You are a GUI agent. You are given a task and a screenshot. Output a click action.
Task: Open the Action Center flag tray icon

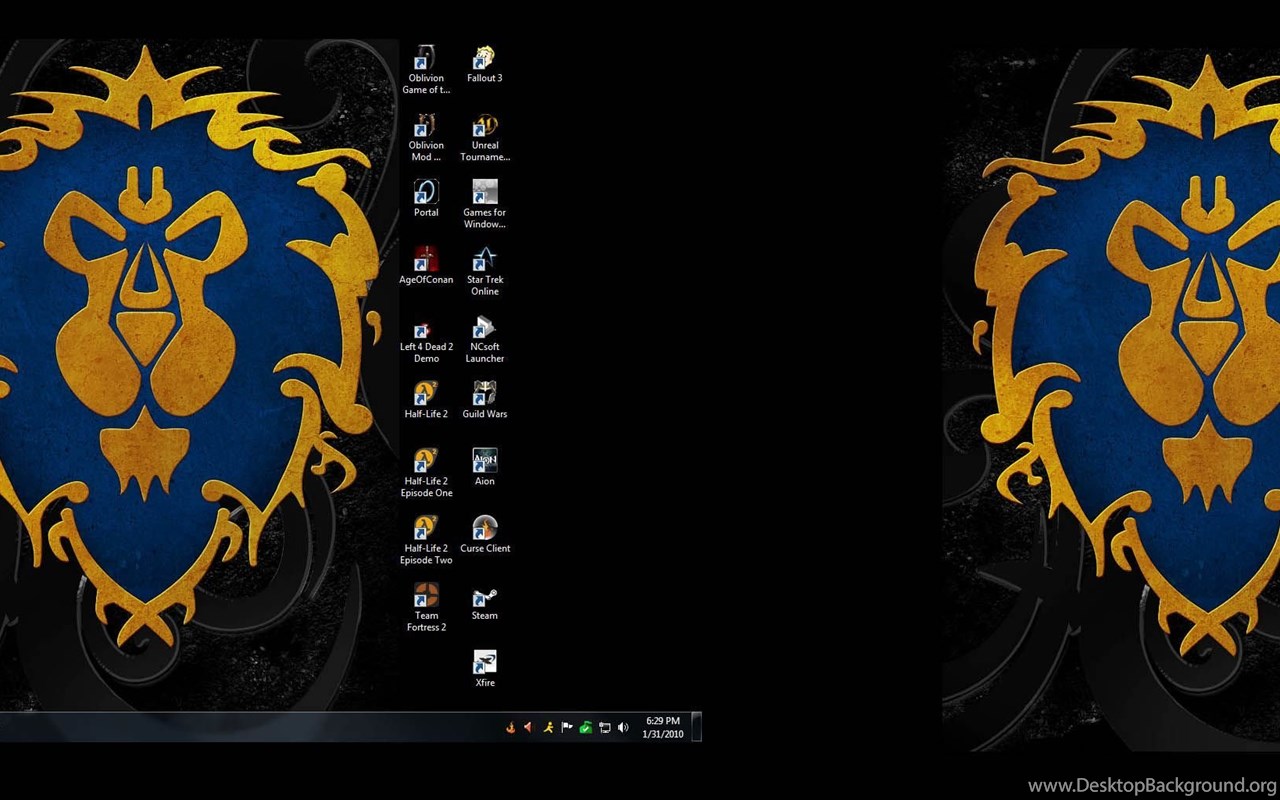(567, 728)
